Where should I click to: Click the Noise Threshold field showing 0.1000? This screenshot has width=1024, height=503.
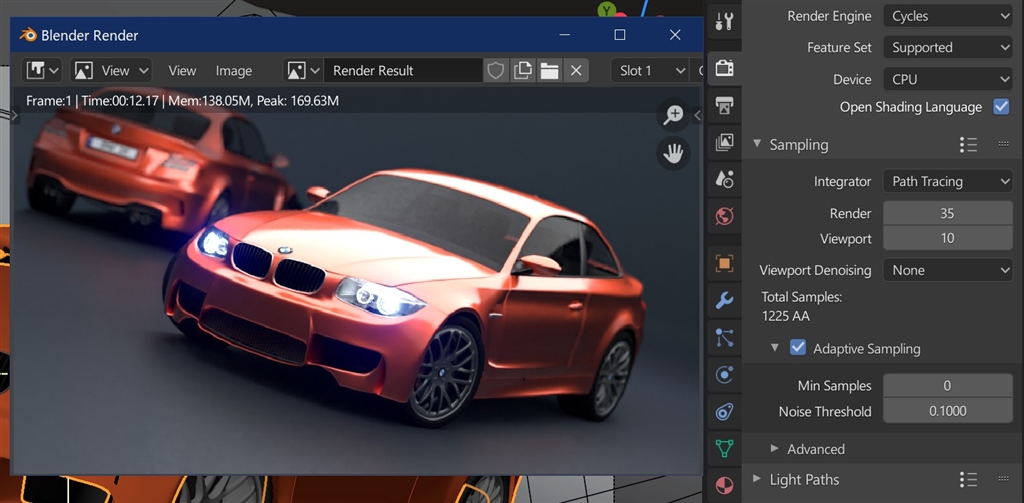click(948, 411)
